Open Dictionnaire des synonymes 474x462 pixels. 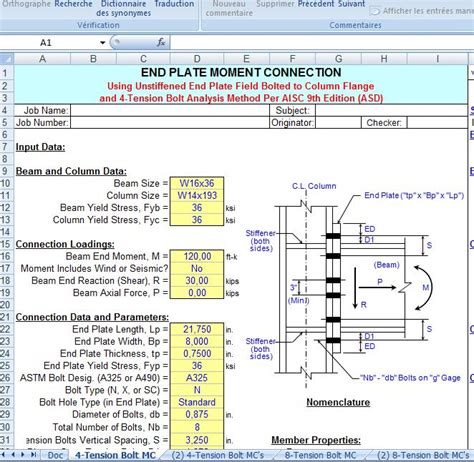click(x=123, y=9)
